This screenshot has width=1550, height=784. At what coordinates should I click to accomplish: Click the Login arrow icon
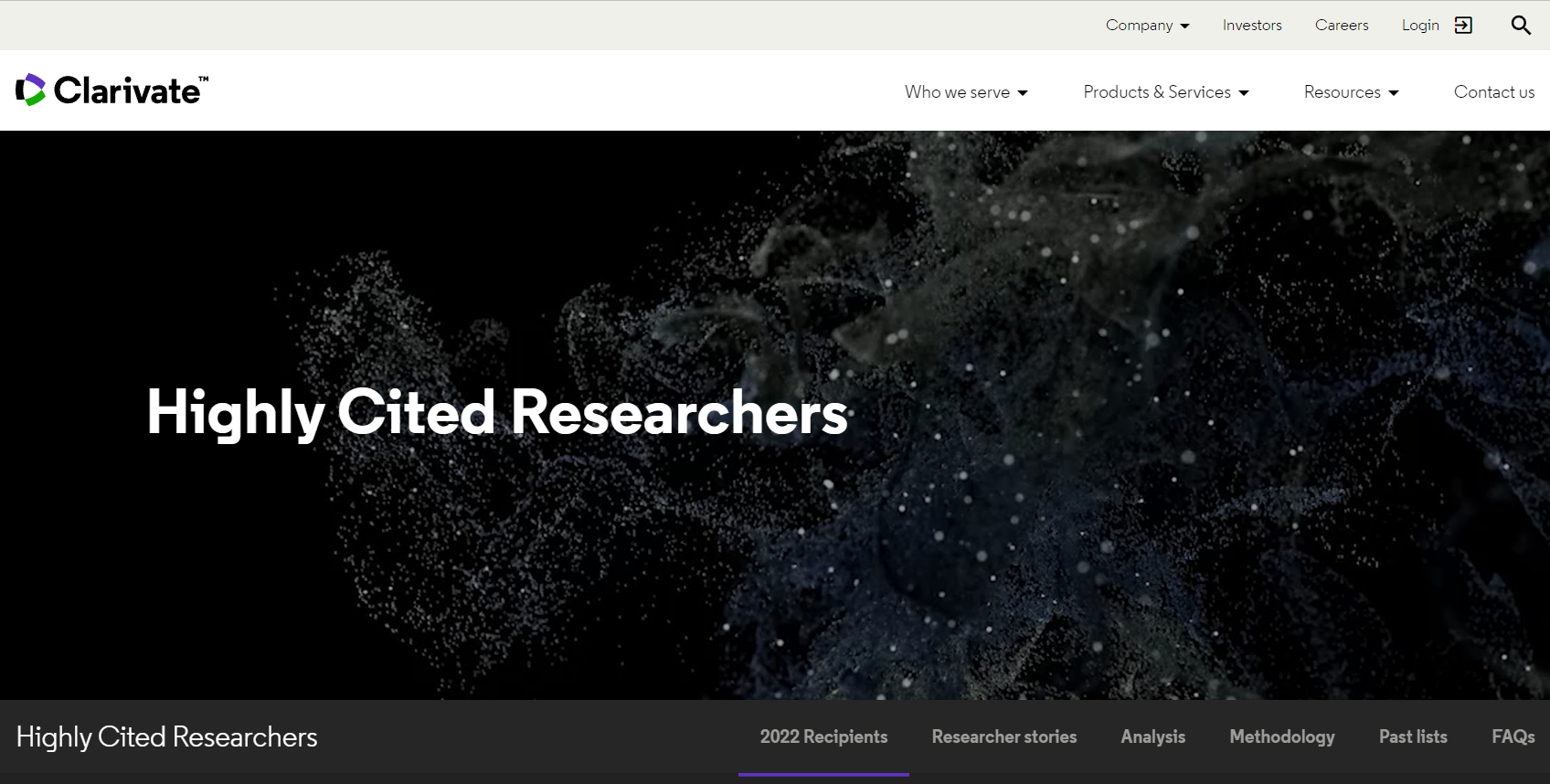point(1463,26)
